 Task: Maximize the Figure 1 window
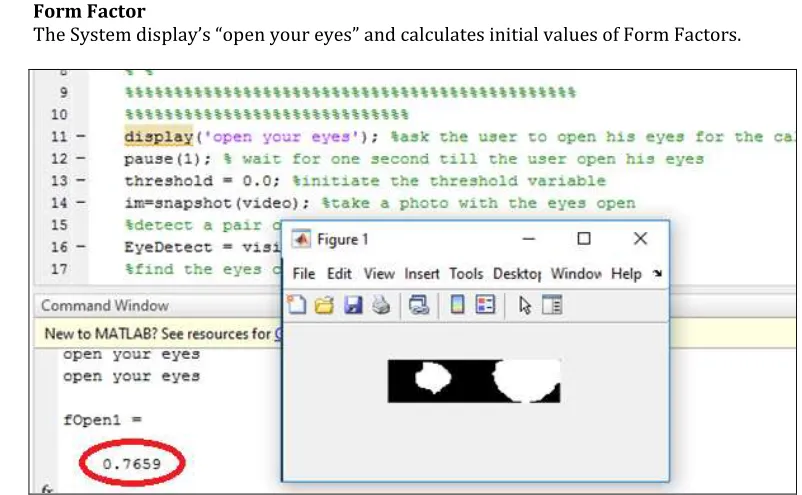coord(584,239)
